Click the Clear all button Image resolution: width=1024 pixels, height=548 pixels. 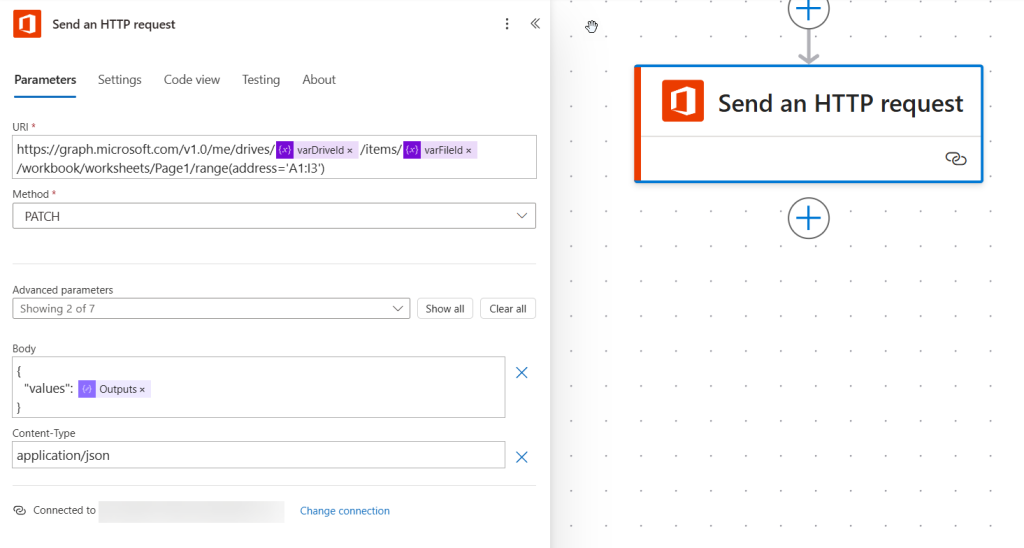507,309
